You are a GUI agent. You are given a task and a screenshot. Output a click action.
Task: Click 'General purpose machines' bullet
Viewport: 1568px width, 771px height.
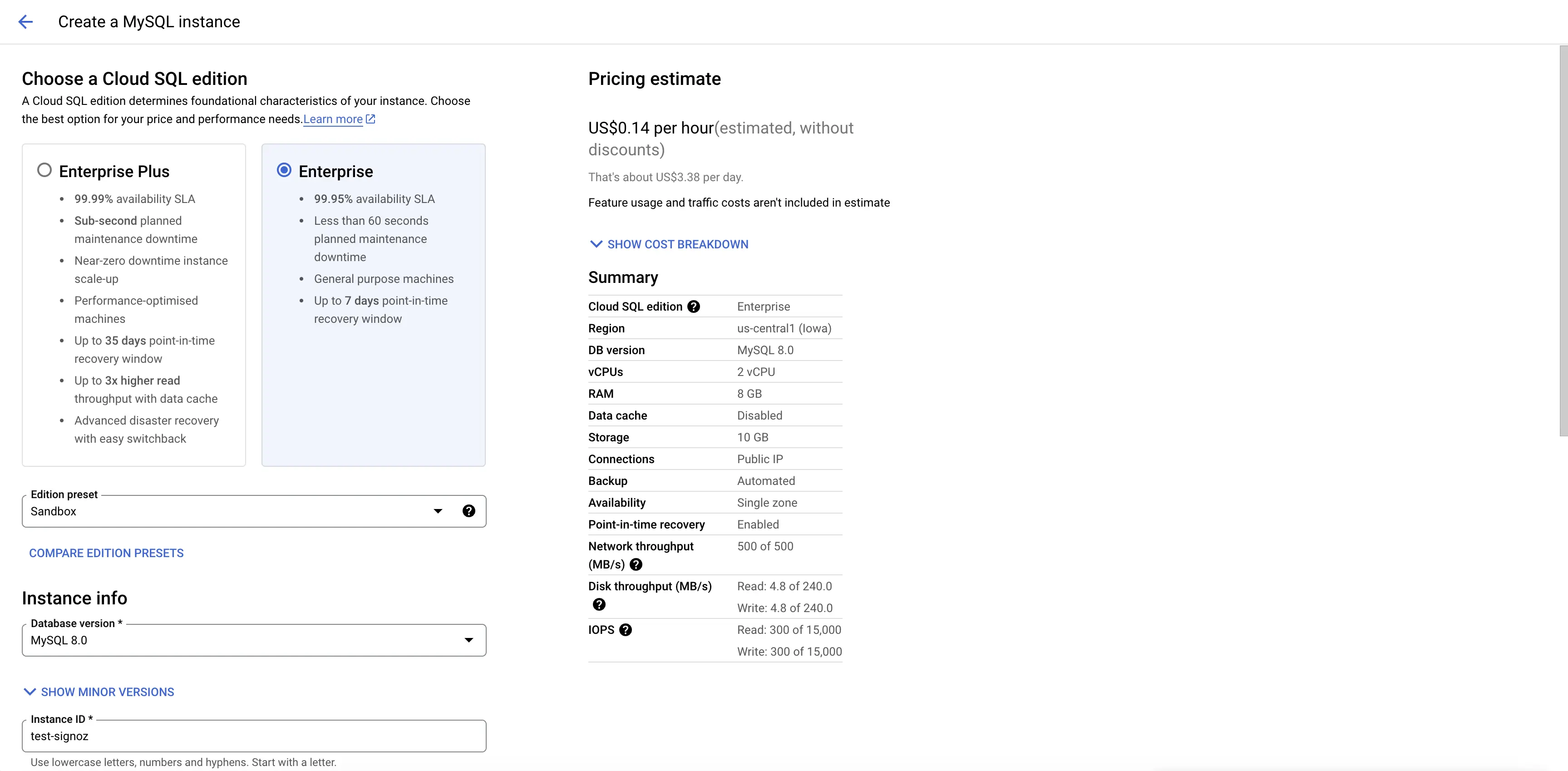tap(384, 279)
